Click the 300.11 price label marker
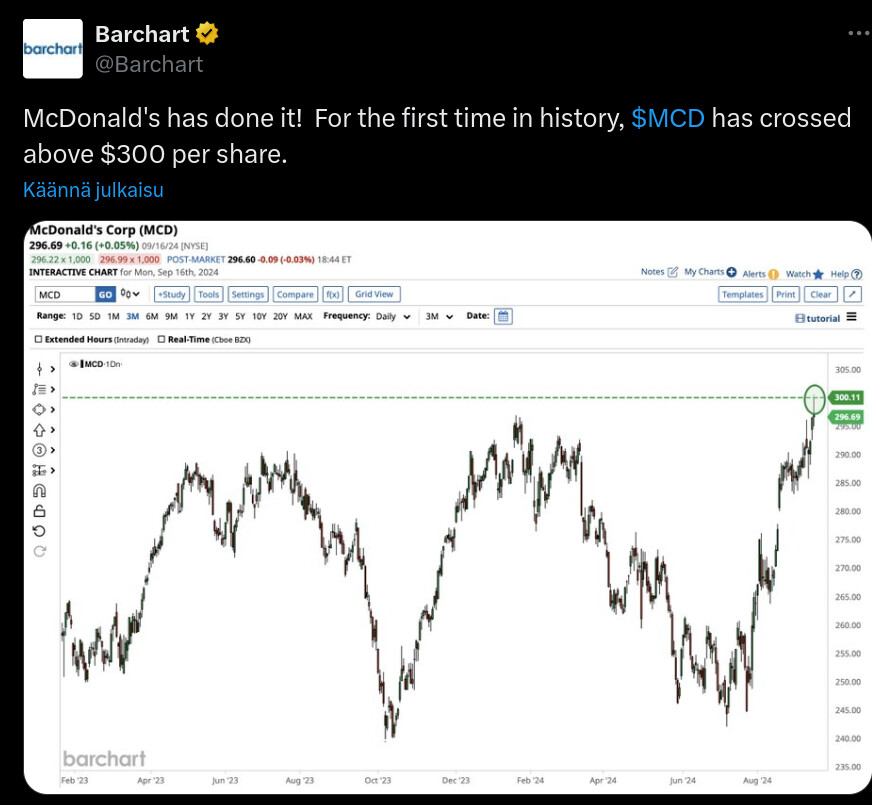872x805 pixels. click(846, 397)
